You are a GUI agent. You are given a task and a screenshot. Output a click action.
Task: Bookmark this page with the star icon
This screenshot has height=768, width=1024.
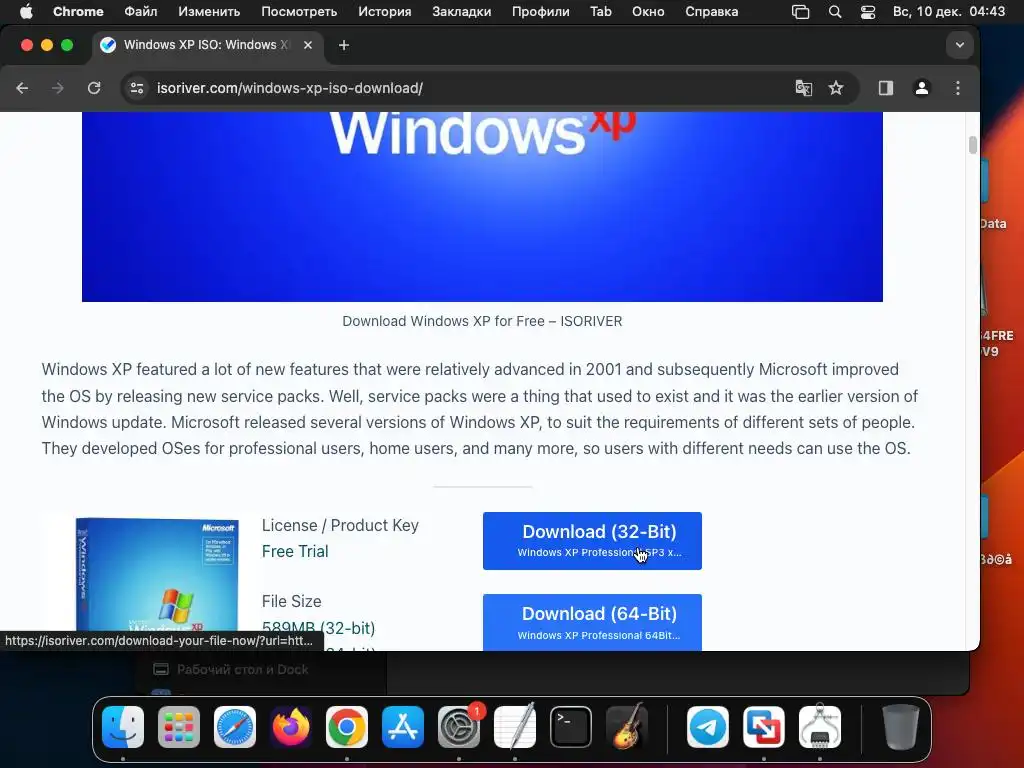coord(836,88)
